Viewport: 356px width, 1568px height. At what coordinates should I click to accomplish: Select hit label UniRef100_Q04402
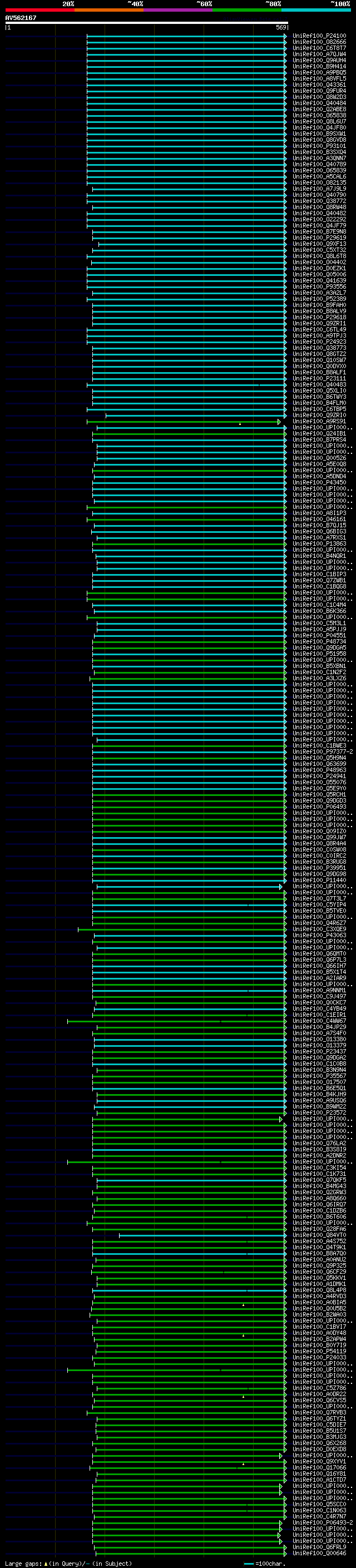click(319, 263)
